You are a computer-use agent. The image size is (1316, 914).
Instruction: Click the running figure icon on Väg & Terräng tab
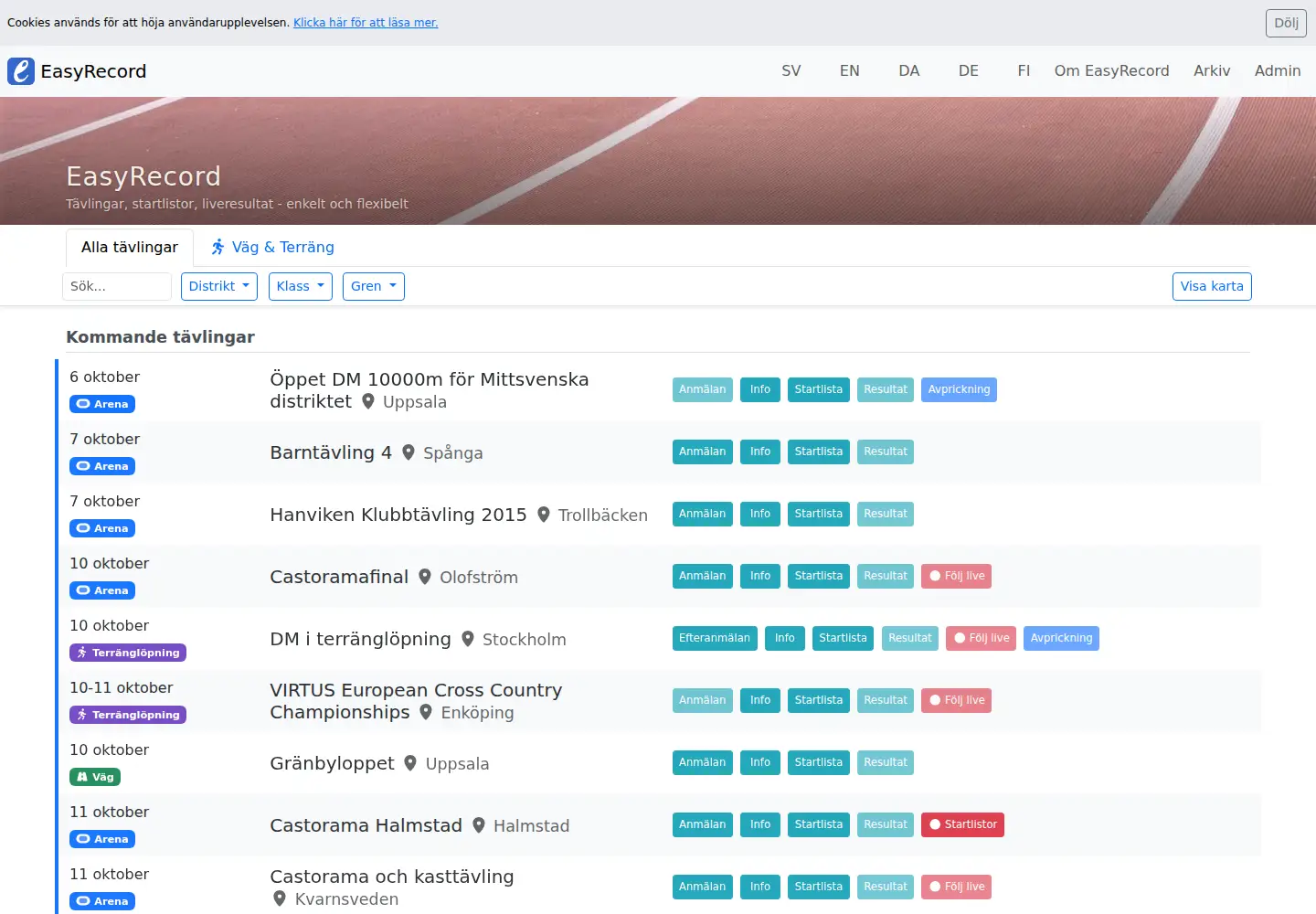tap(218, 247)
